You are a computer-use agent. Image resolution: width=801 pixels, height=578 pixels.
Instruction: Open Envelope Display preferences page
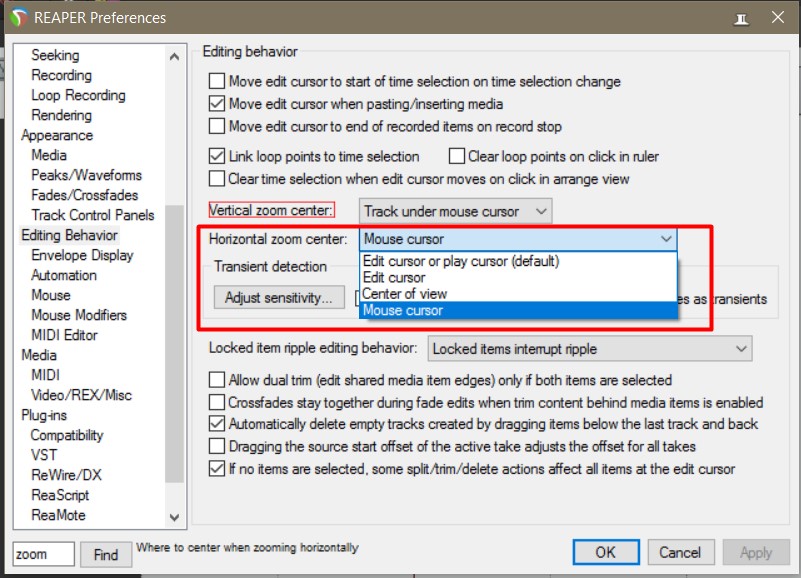tap(82, 255)
